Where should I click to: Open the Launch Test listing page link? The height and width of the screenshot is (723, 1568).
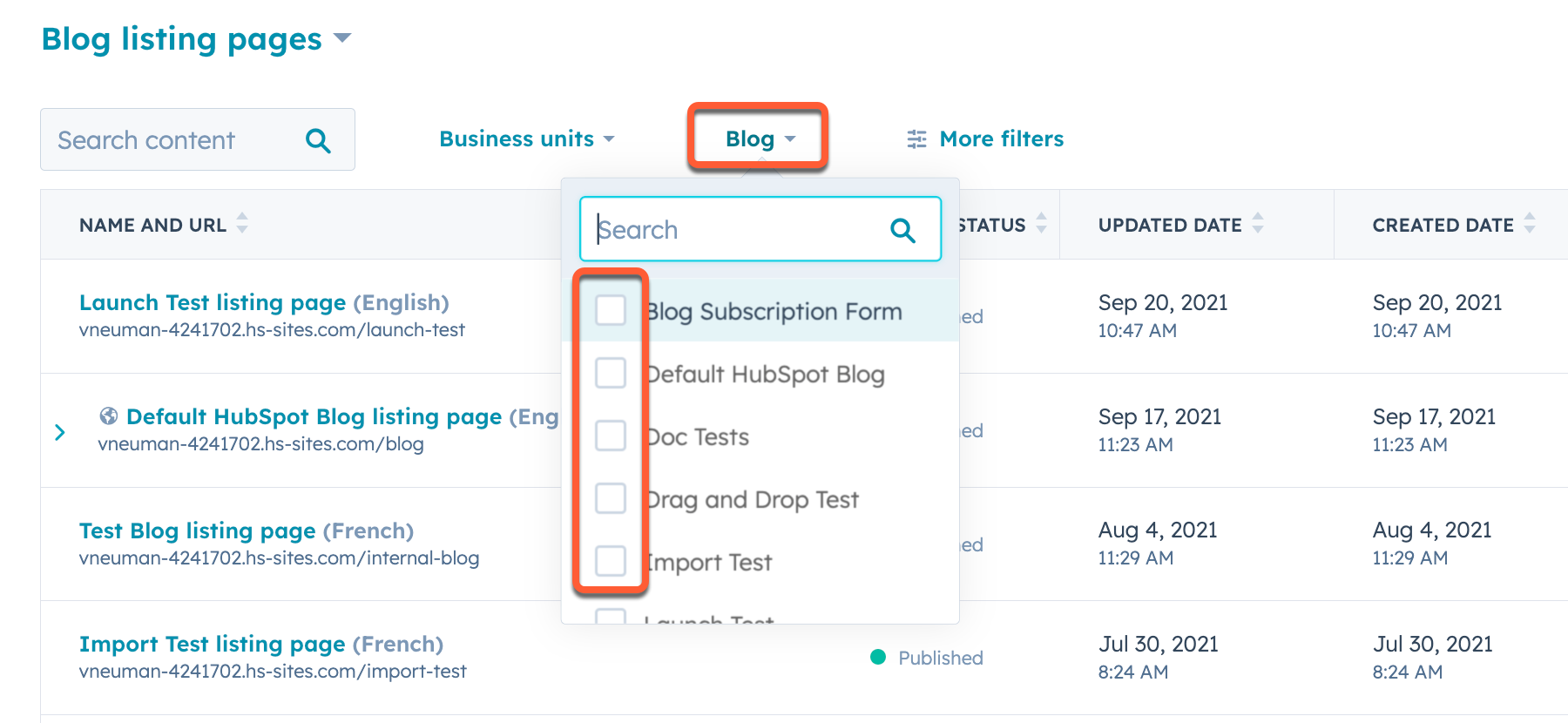pos(213,302)
